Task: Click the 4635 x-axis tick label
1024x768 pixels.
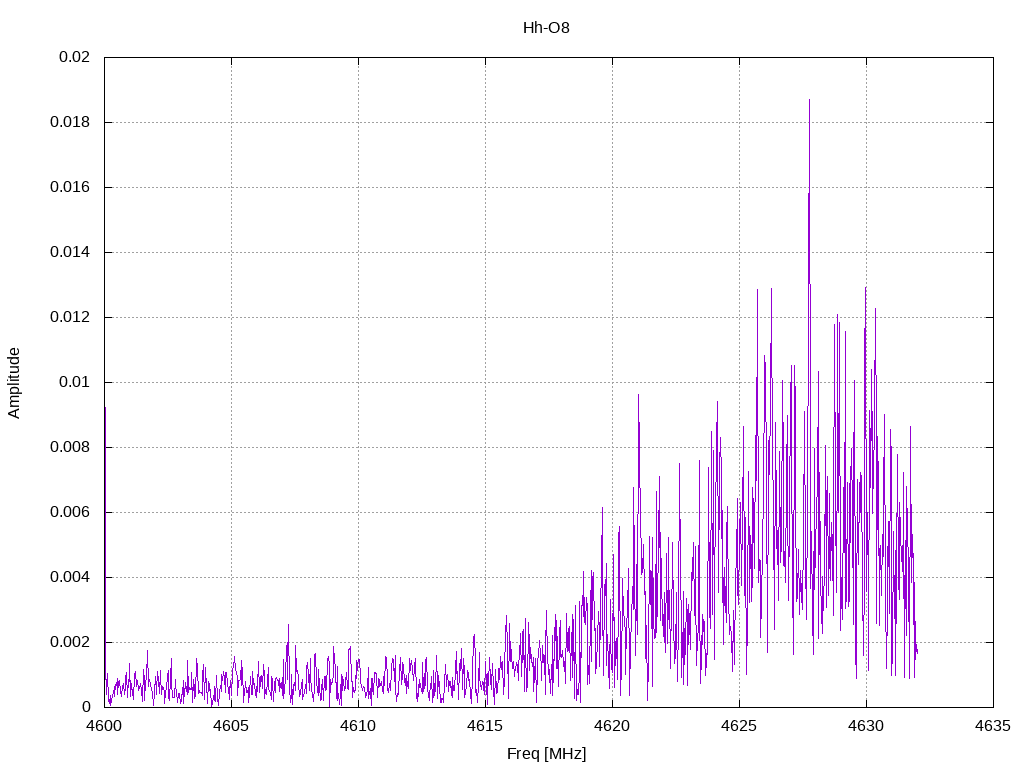Action: (x=993, y=726)
